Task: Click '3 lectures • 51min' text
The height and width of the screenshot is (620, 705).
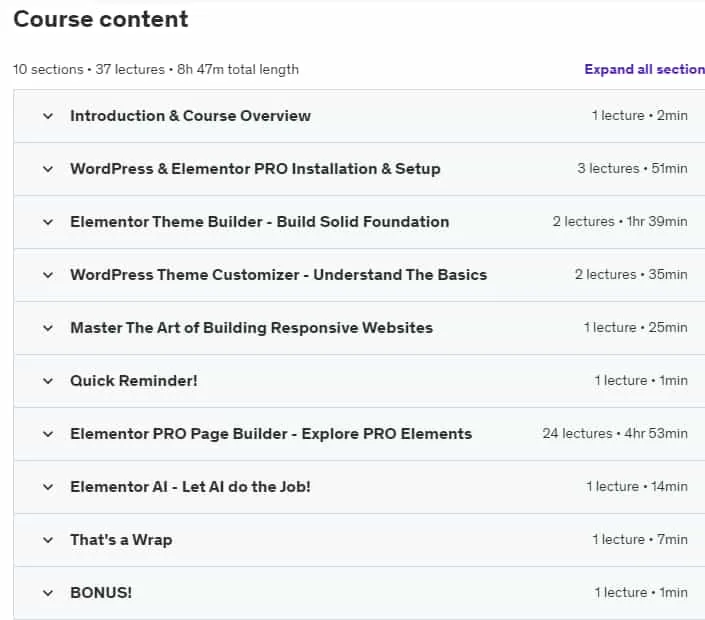Action: (632, 169)
